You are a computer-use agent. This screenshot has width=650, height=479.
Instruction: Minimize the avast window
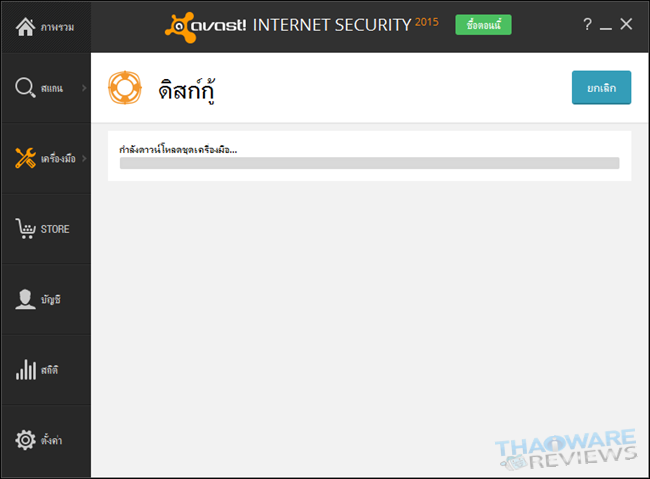[x=606, y=26]
